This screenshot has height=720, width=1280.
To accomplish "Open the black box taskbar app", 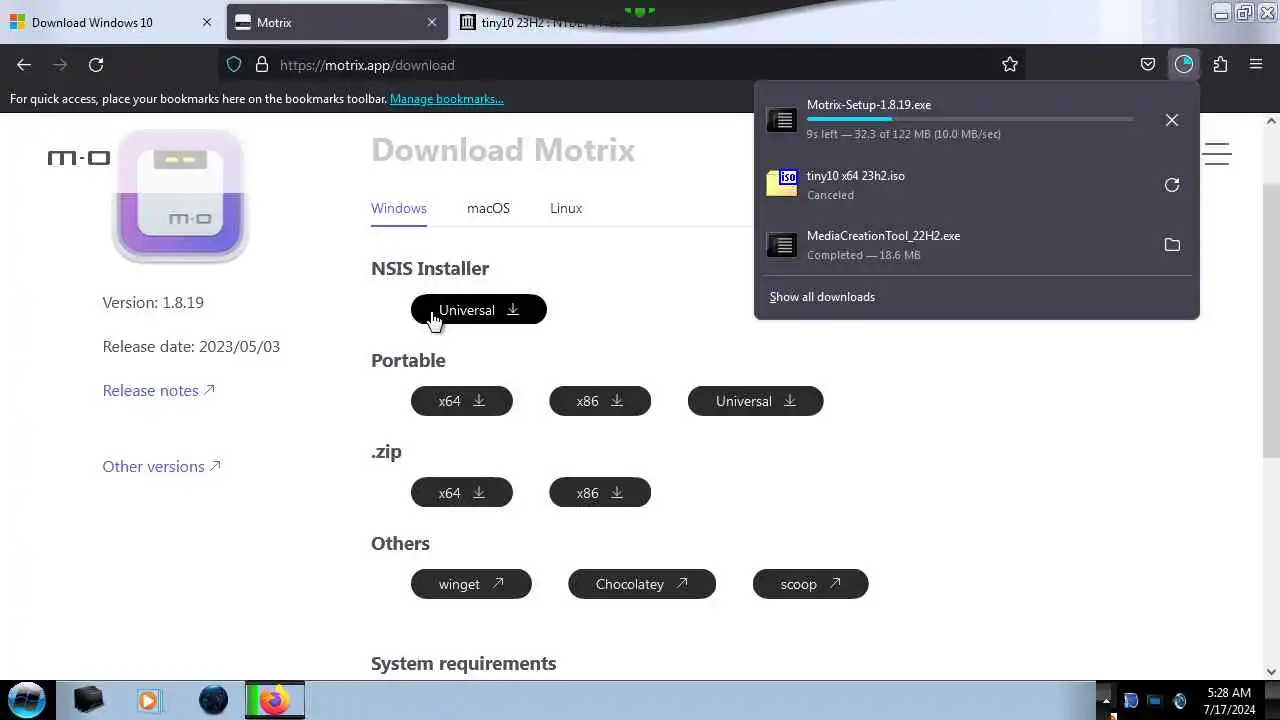I will point(88,700).
